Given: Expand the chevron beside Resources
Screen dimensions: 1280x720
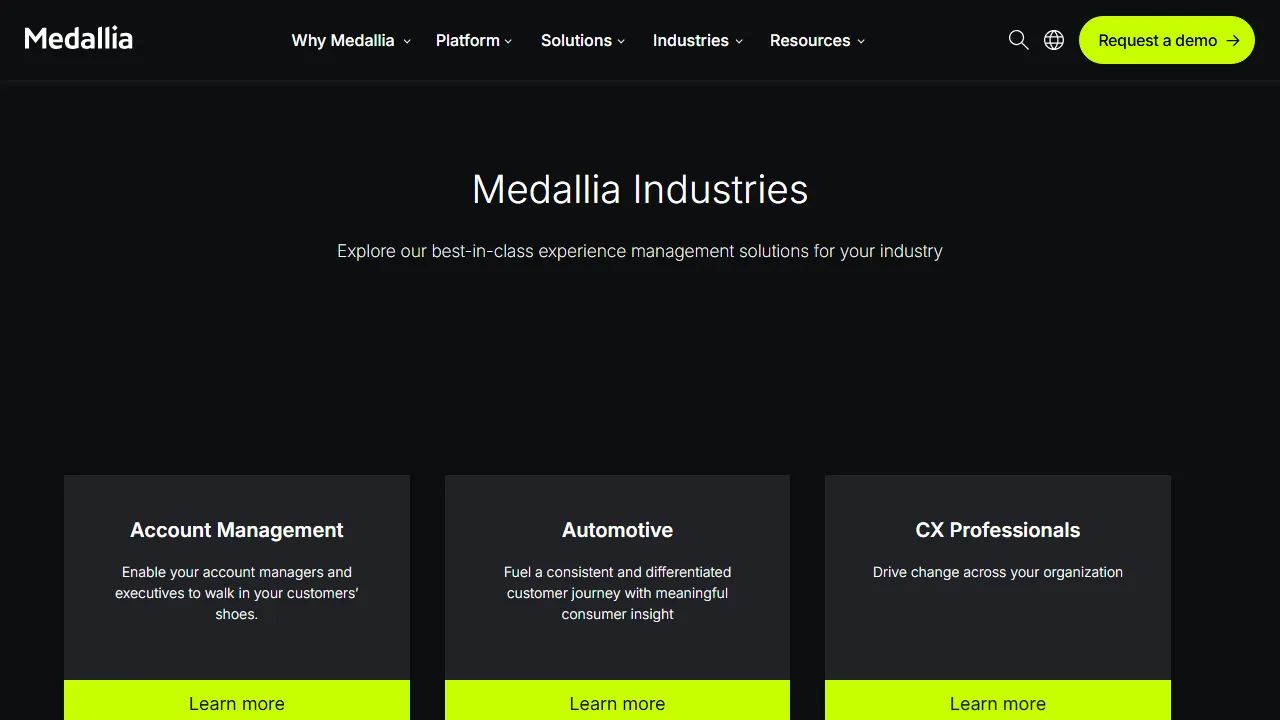Looking at the screenshot, I should pyautogui.click(x=861, y=42).
